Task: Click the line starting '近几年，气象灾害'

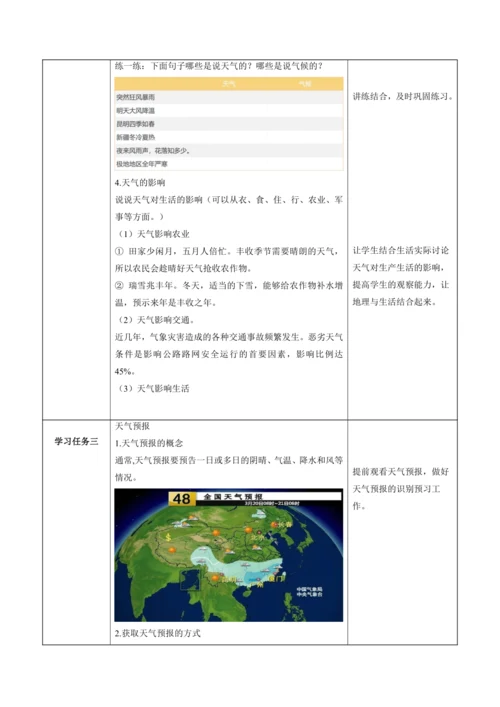Action: [229, 337]
